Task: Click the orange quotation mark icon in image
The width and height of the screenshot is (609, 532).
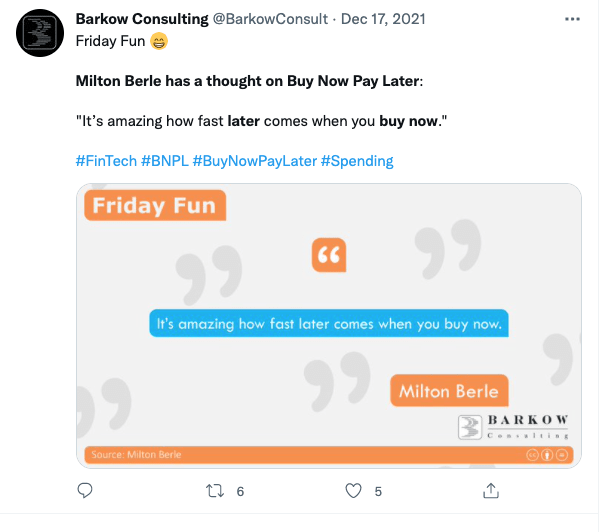Action: pyautogui.click(x=328, y=255)
